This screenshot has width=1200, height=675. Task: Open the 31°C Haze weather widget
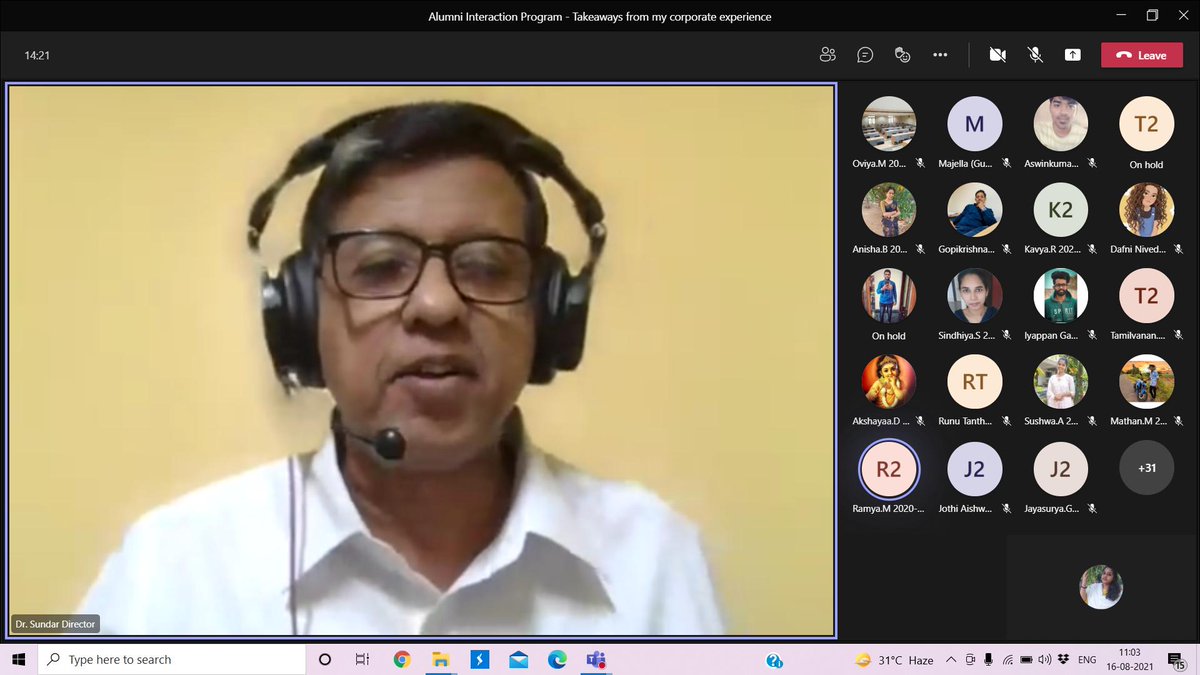[894, 660]
